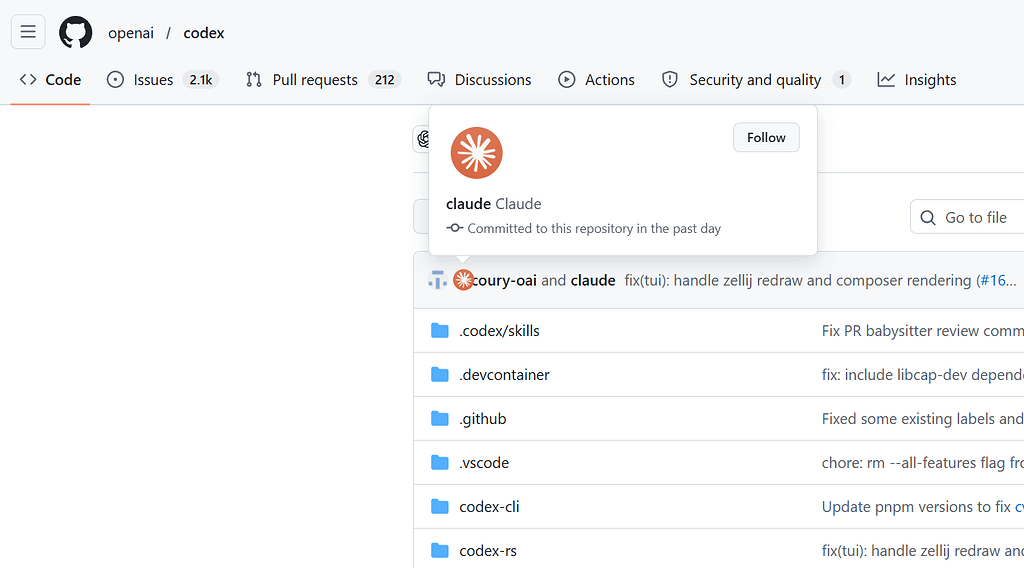The height and width of the screenshot is (568, 1024).
Task: Open the codex repository link
Action: (204, 33)
